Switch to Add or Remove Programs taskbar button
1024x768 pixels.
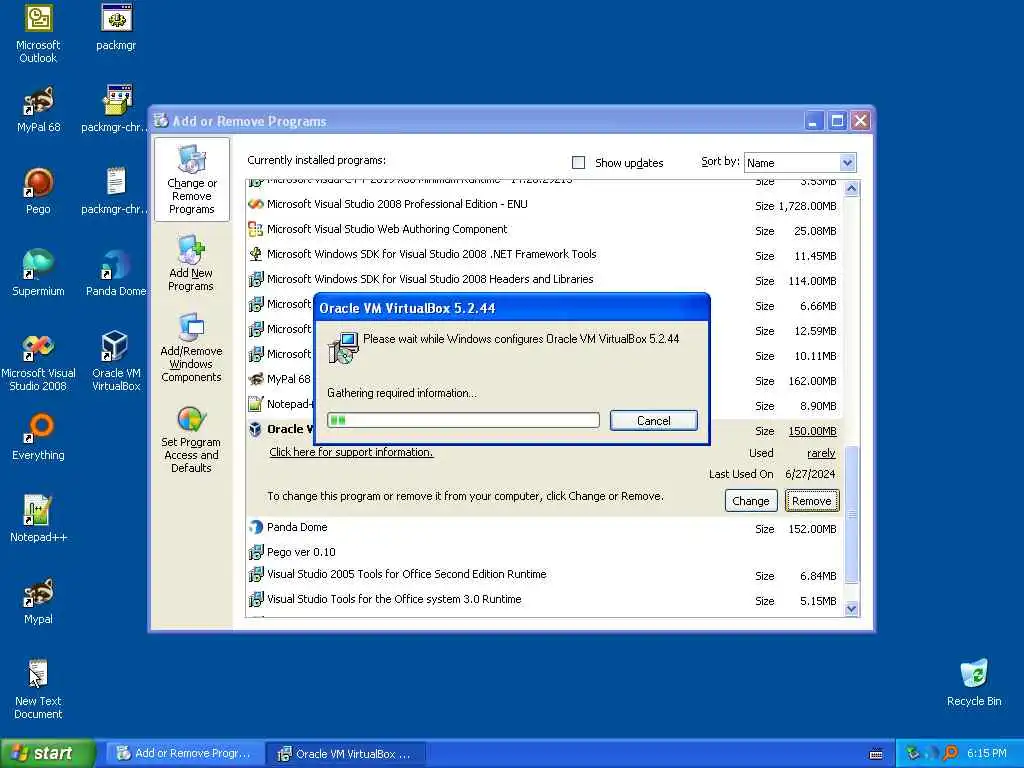point(185,753)
